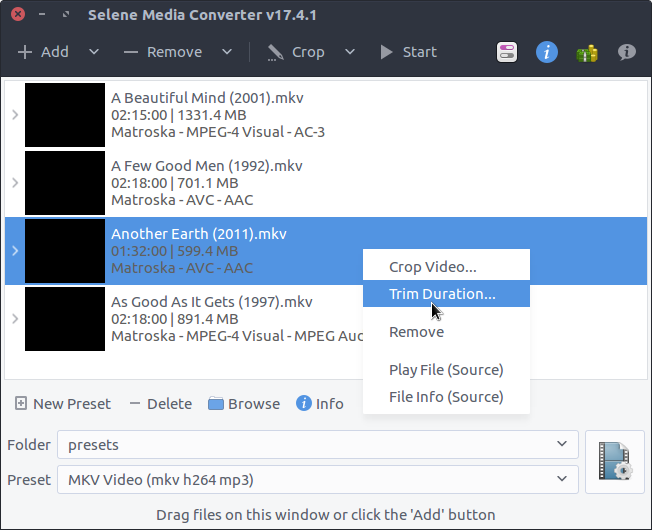The image size is (652, 530).
Task: Select File Info (Source) menu entry
Action: point(446,397)
